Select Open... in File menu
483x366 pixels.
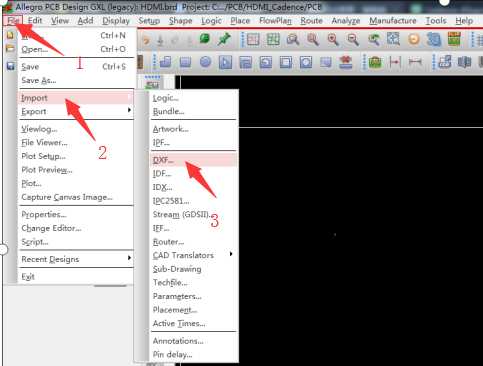[x=76, y=49]
